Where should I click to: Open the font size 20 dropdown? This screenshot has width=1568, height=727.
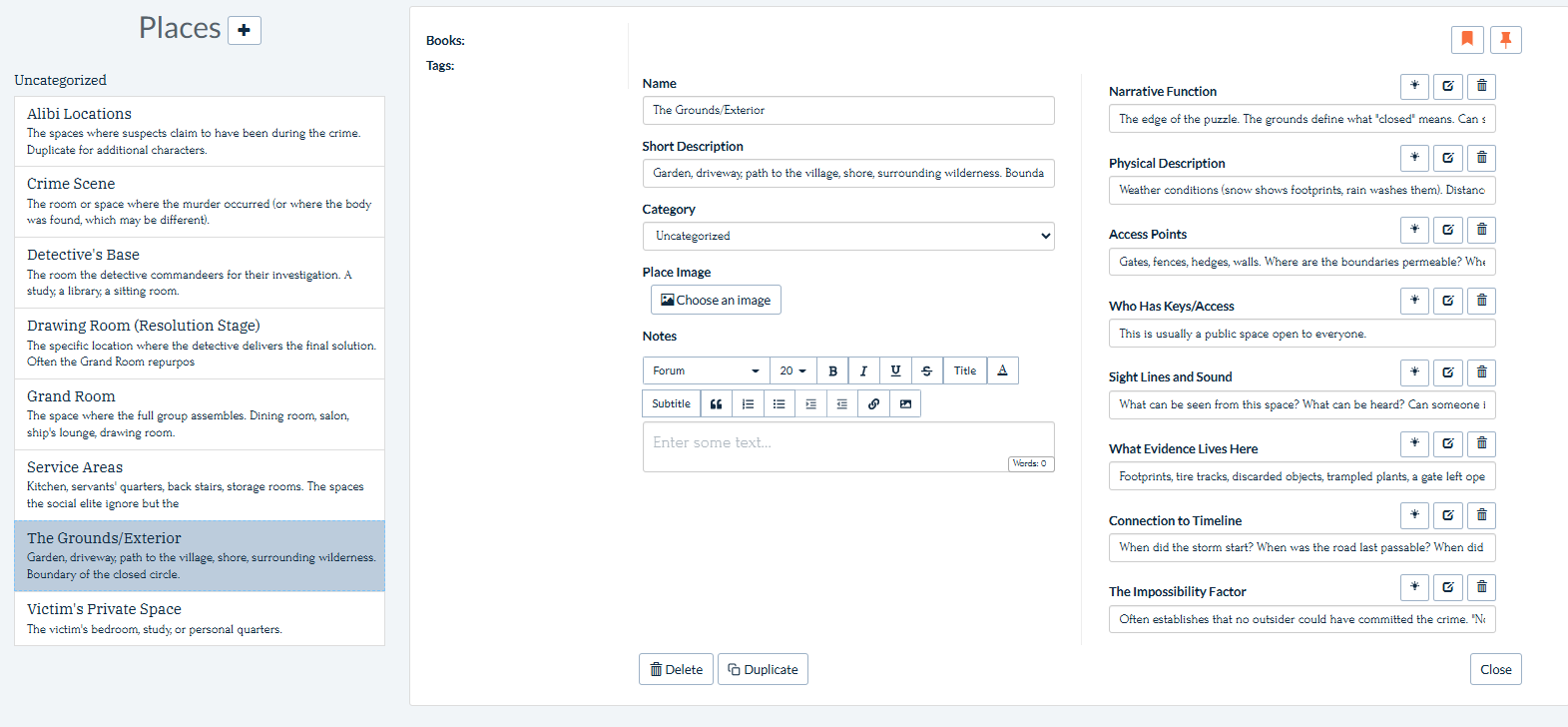pyautogui.click(x=792, y=370)
